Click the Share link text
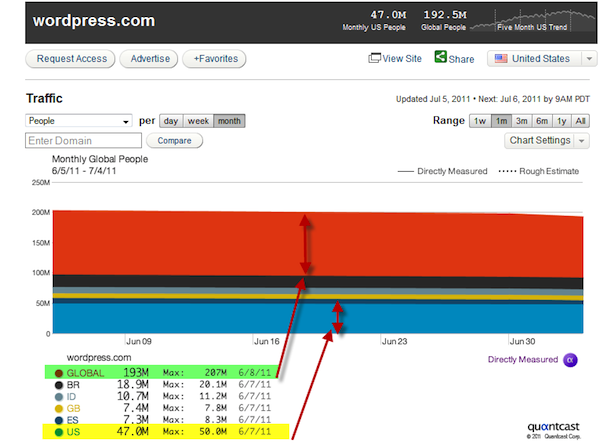600x444 pixels. point(461,59)
